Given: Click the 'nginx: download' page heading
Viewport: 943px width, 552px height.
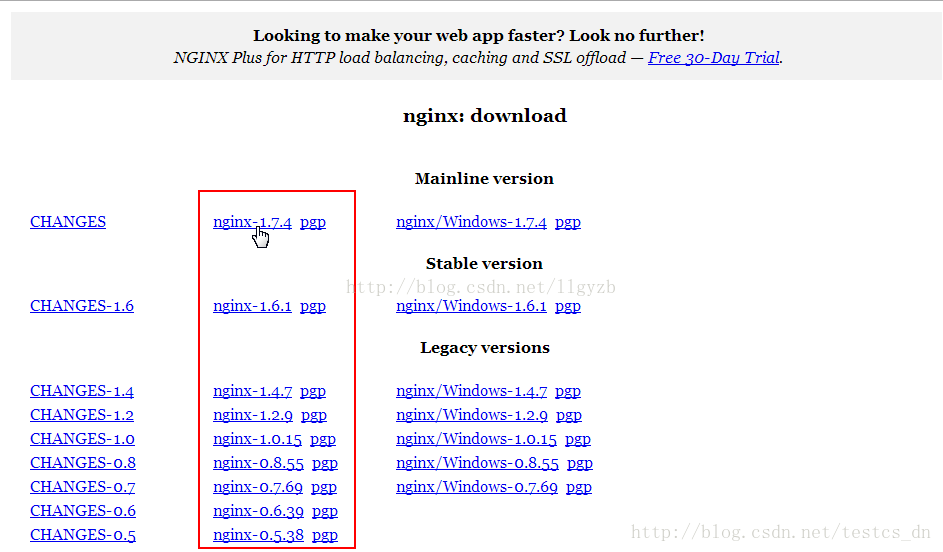Looking at the screenshot, I should pos(485,115).
